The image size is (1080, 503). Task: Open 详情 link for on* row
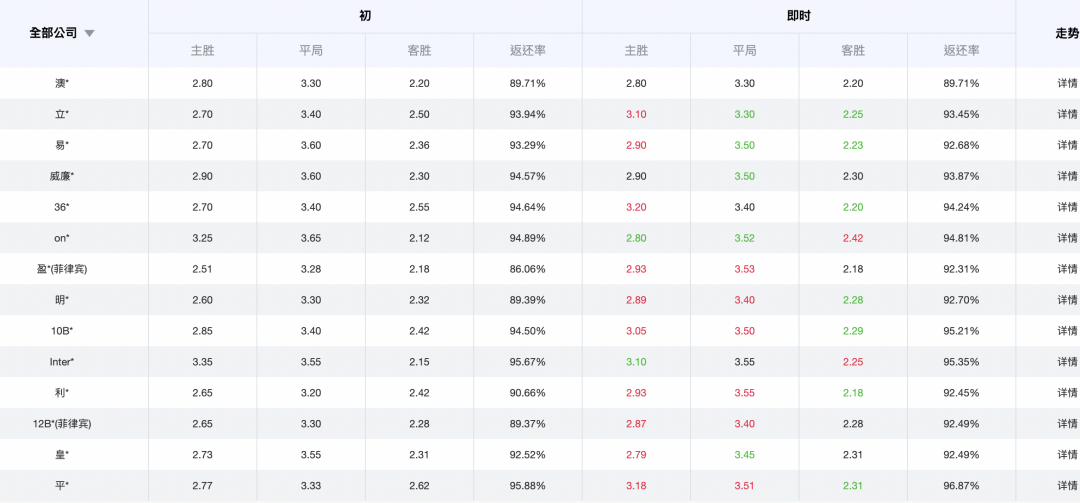pos(1068,238)
